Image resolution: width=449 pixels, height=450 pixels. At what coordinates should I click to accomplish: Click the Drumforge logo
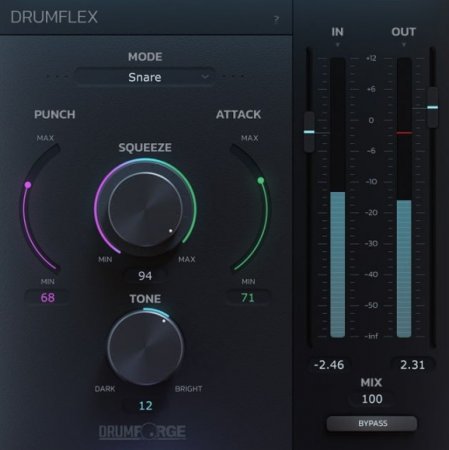[x=142, y=431]
